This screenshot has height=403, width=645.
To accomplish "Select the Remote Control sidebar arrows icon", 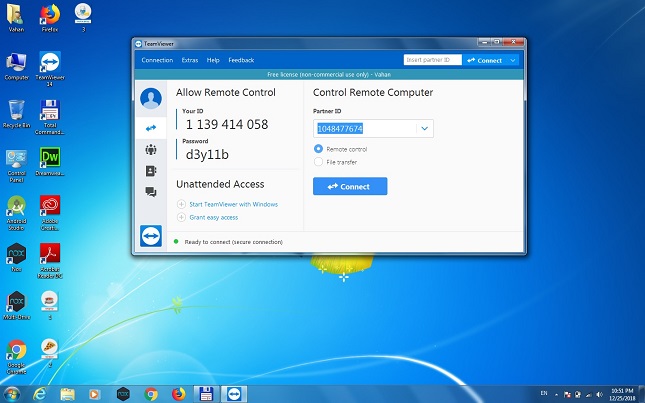I will coord(151,128).
